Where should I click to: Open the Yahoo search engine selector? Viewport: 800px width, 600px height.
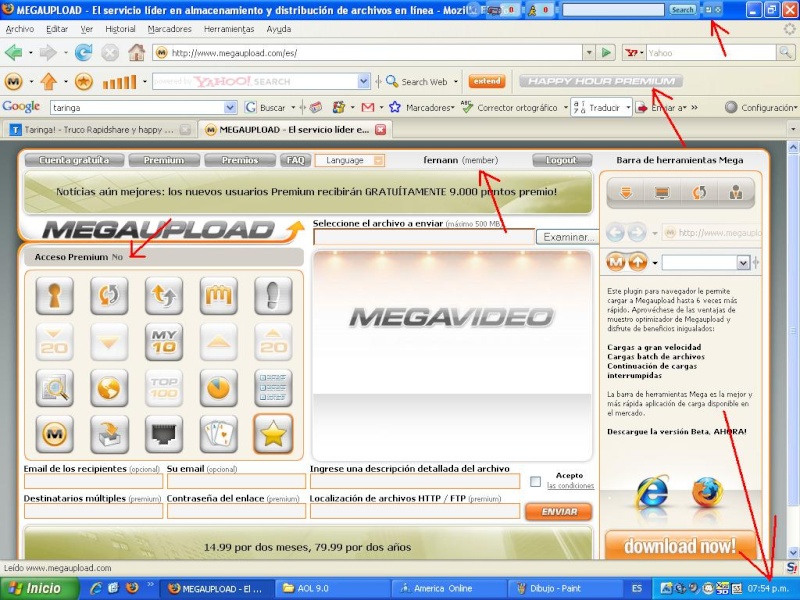pyautogui.click(x=634, y=53)
